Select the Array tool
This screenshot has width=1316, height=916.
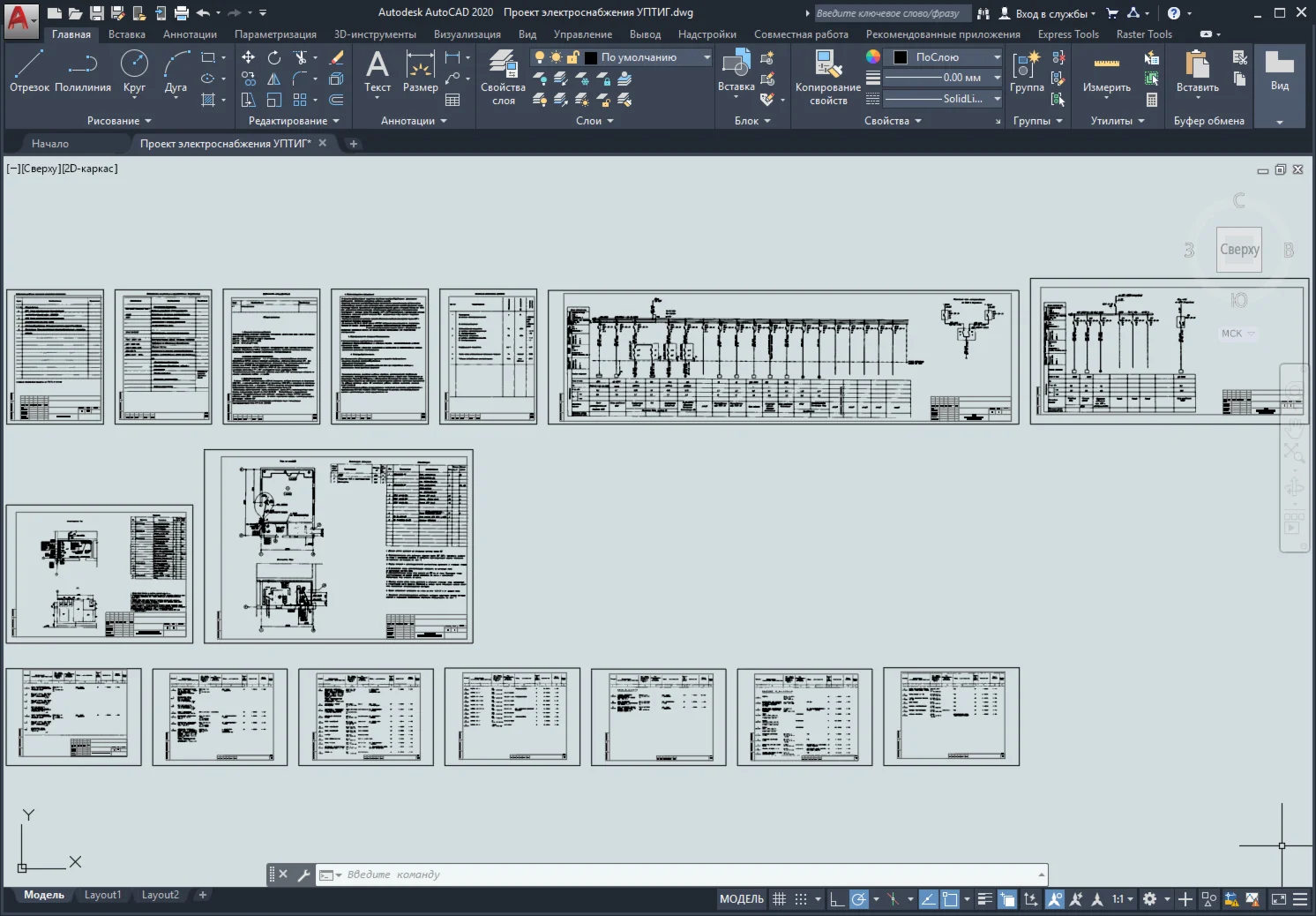[301, 100]
